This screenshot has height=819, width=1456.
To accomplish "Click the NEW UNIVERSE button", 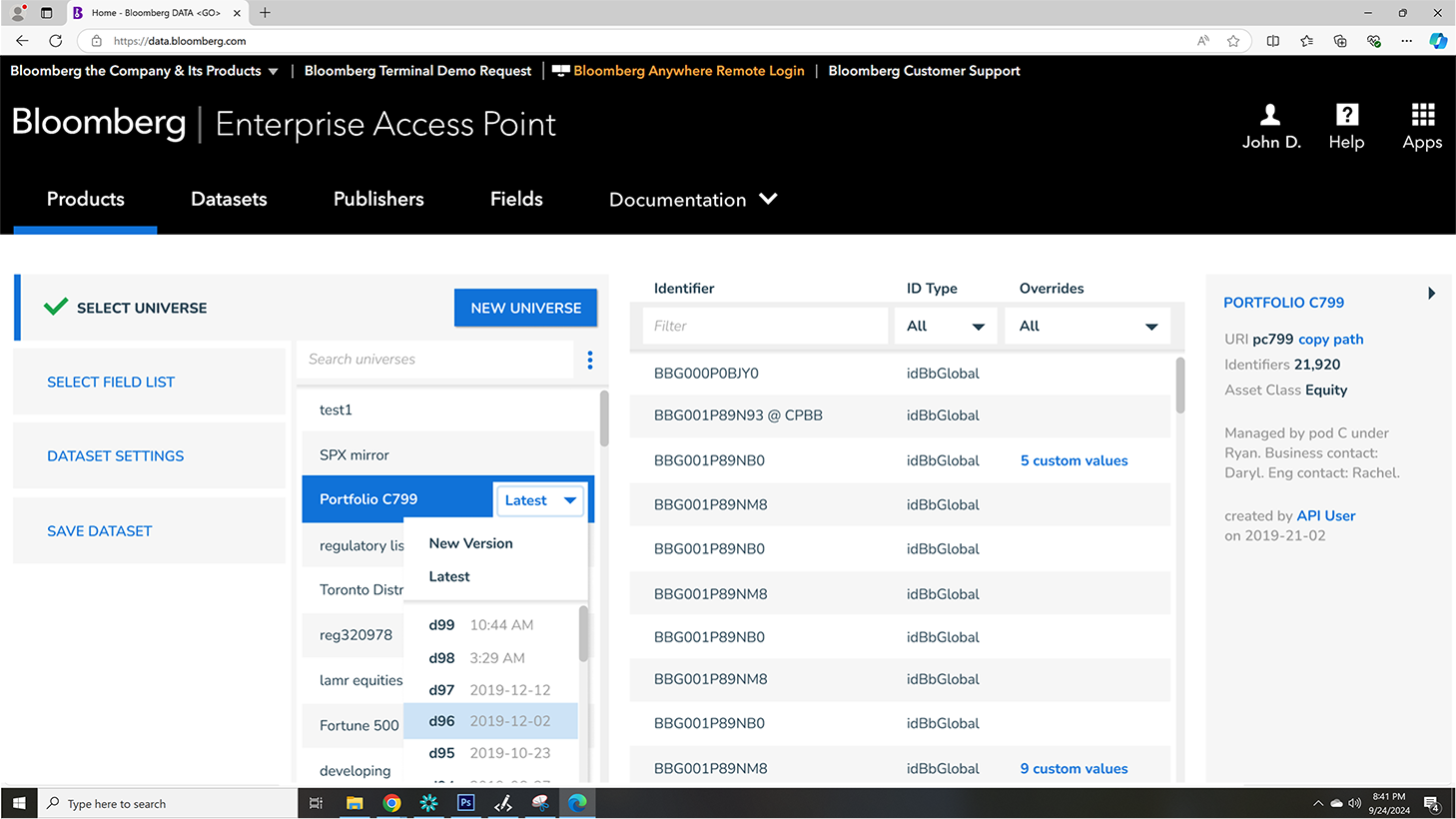I will click(x=525, y=308).
